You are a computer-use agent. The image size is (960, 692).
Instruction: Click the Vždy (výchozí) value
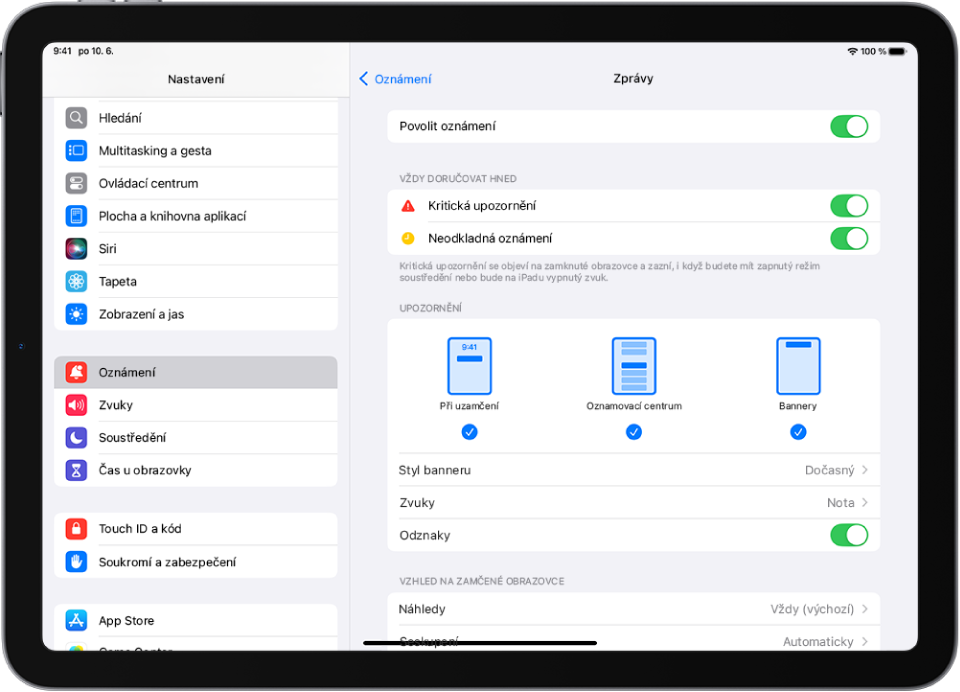pyautogui.click(x=812, y=609)
